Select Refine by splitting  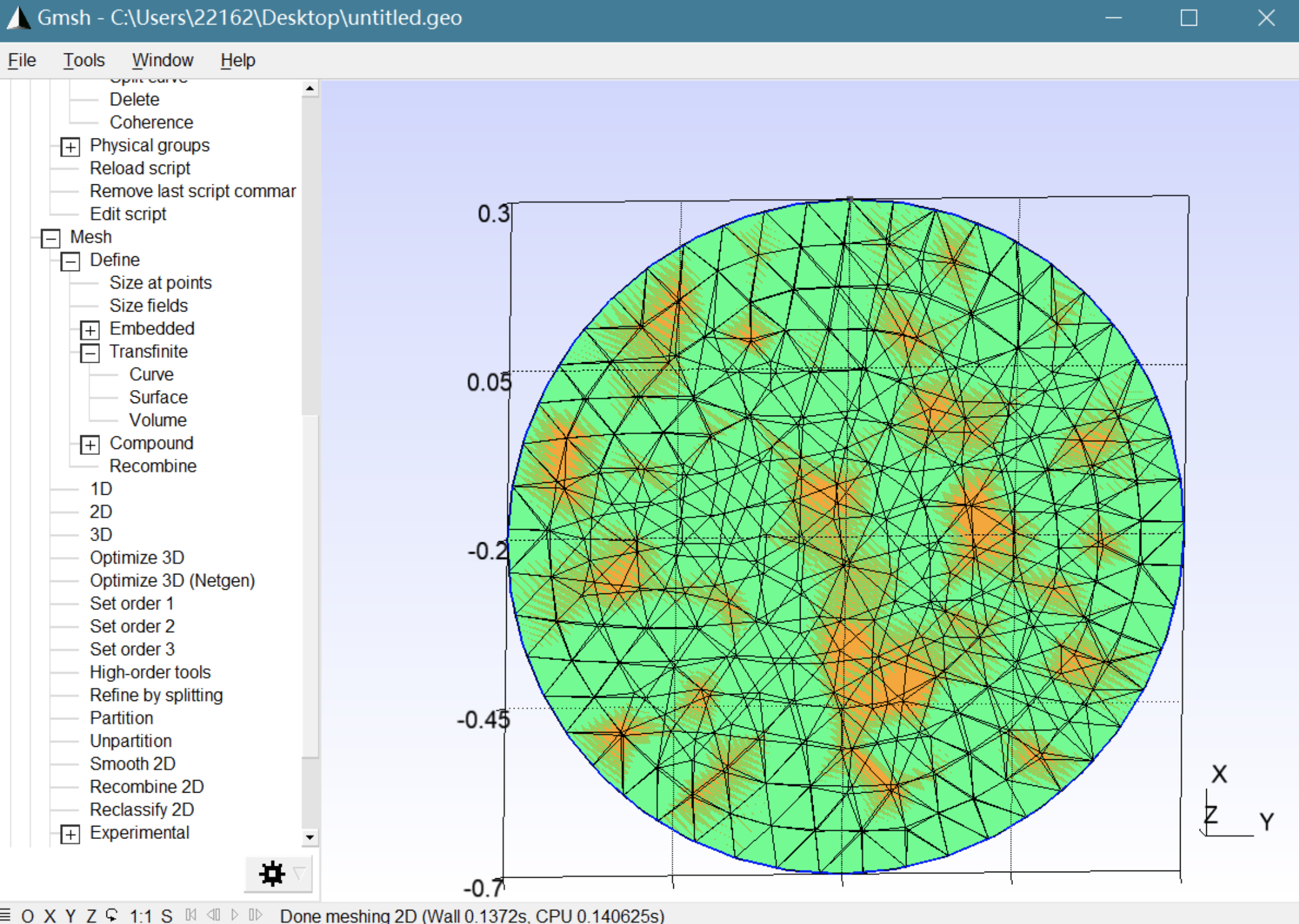[x=156, y=694]
